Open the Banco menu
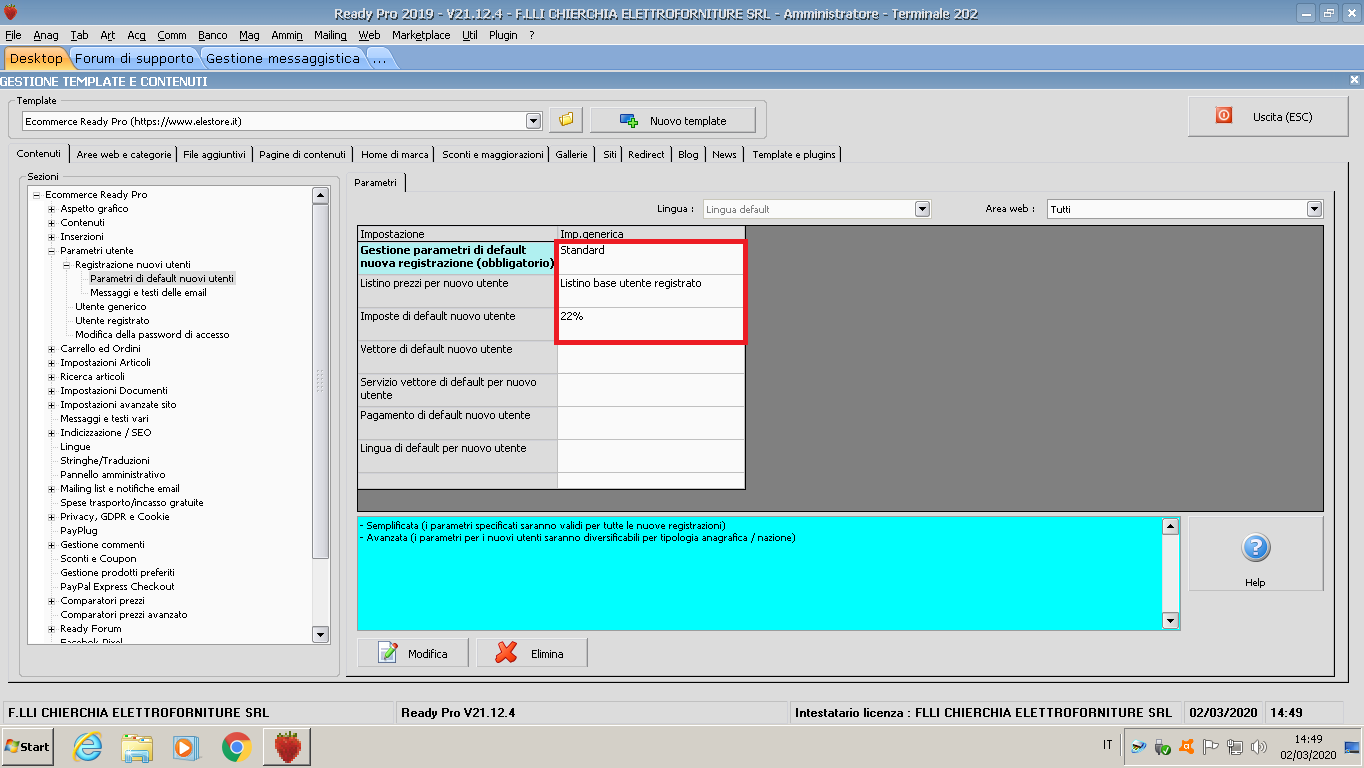Screen dimensions: 1364x768 [213, 34]
